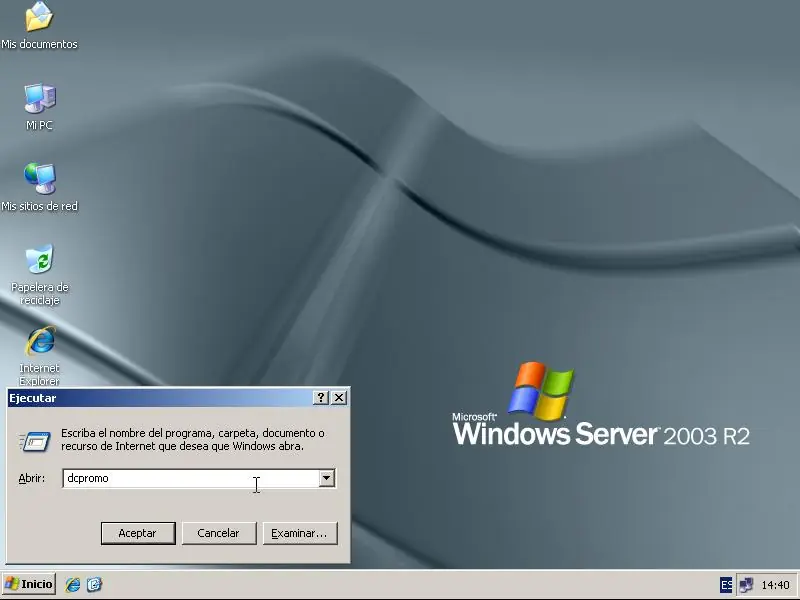800x600 pixels.
Task: Launch Internet Explorer from quick launch bar
Action: click(72, 584)
